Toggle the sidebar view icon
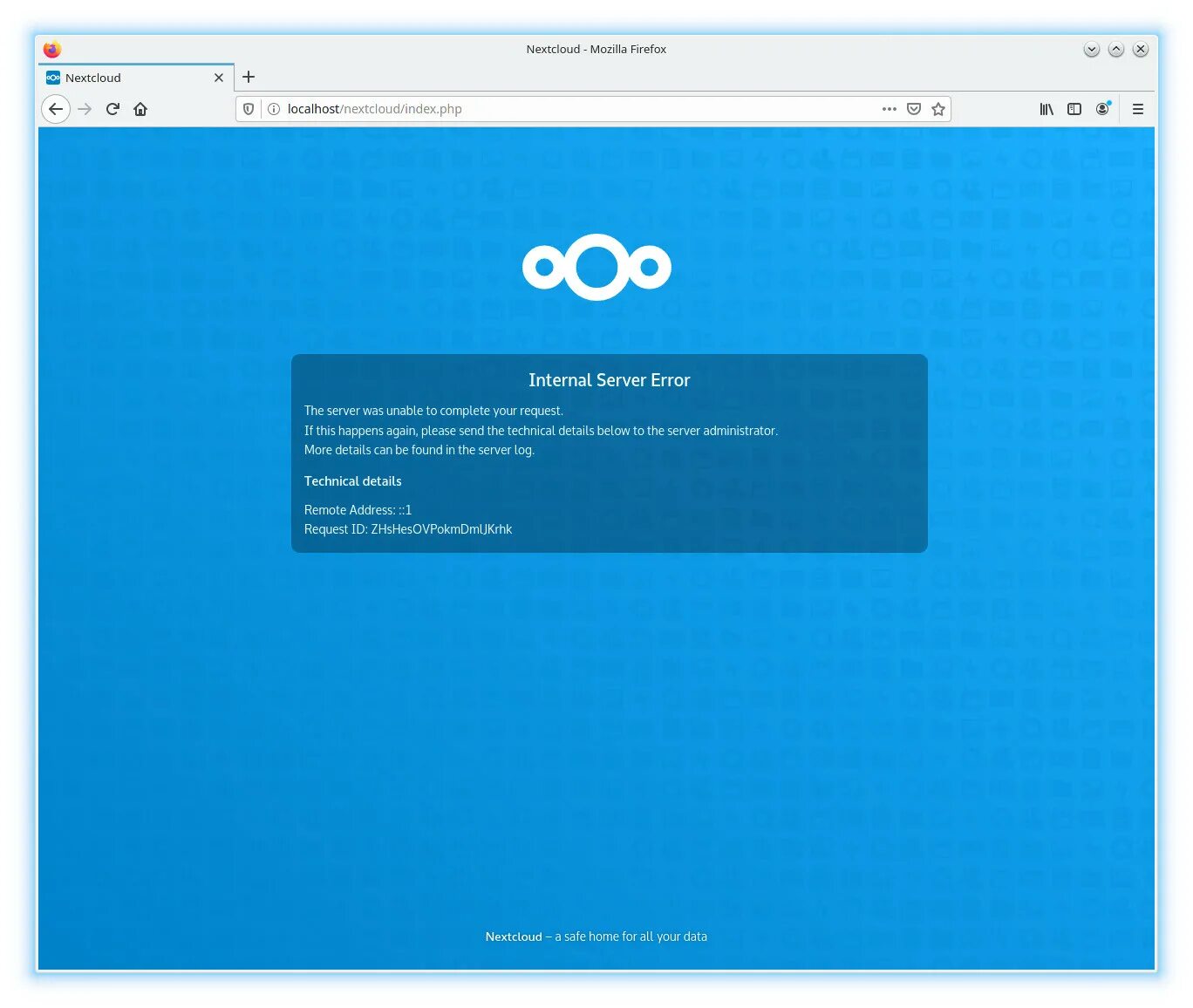This screenshot has width=1193, height=1008. 1074,109
